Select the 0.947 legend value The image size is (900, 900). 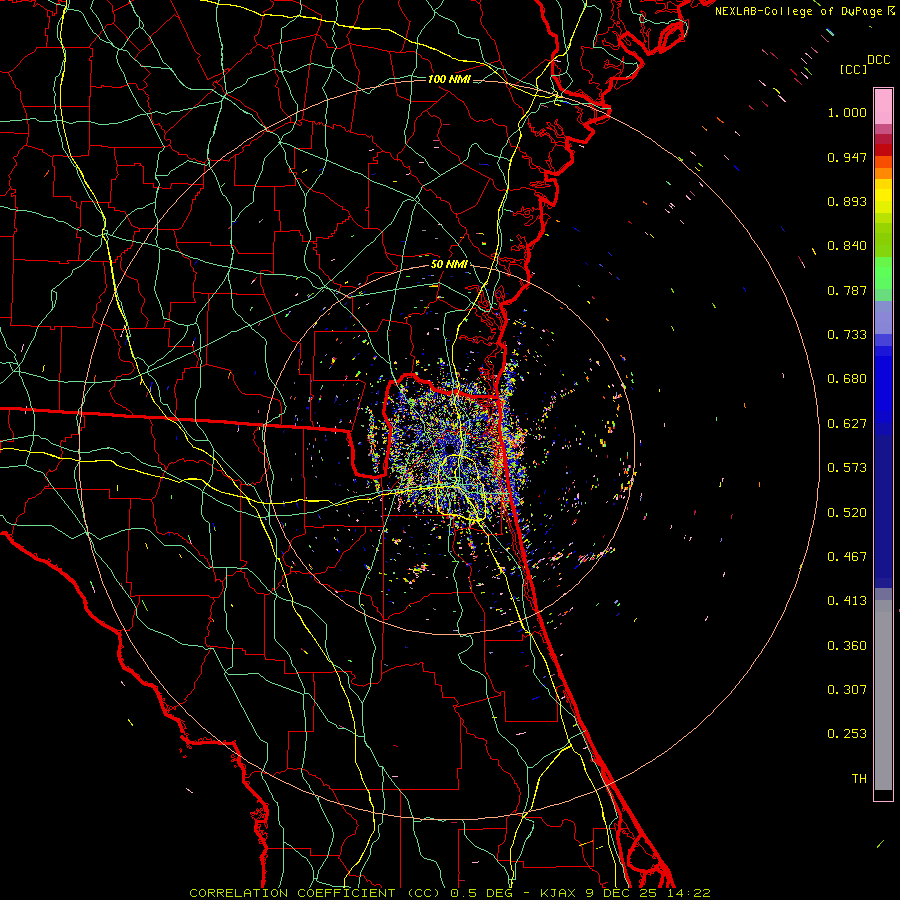click(x=847, y=157)
